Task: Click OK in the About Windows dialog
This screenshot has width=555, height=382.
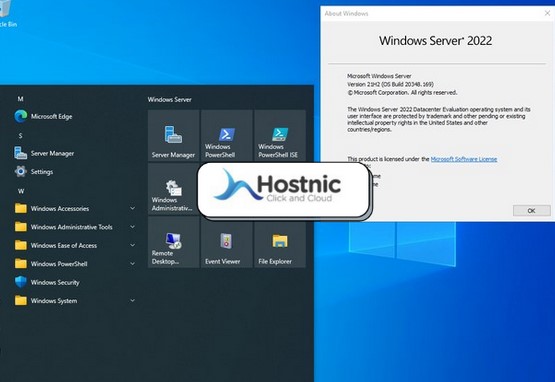Action: click(x=531, y=211)
